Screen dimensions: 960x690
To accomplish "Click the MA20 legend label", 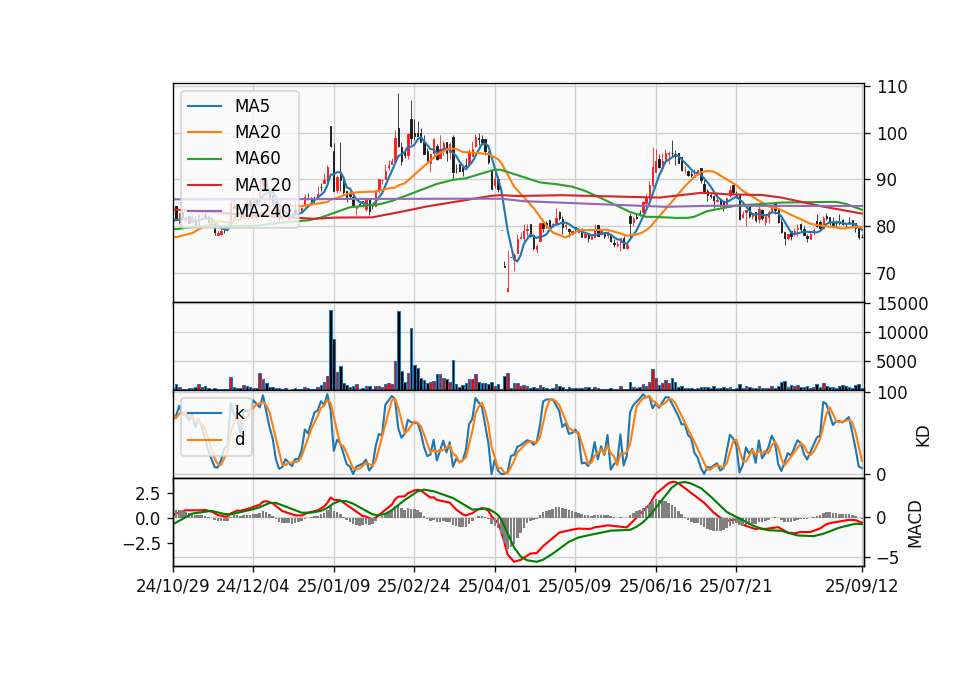I will [x=257, y=132].
